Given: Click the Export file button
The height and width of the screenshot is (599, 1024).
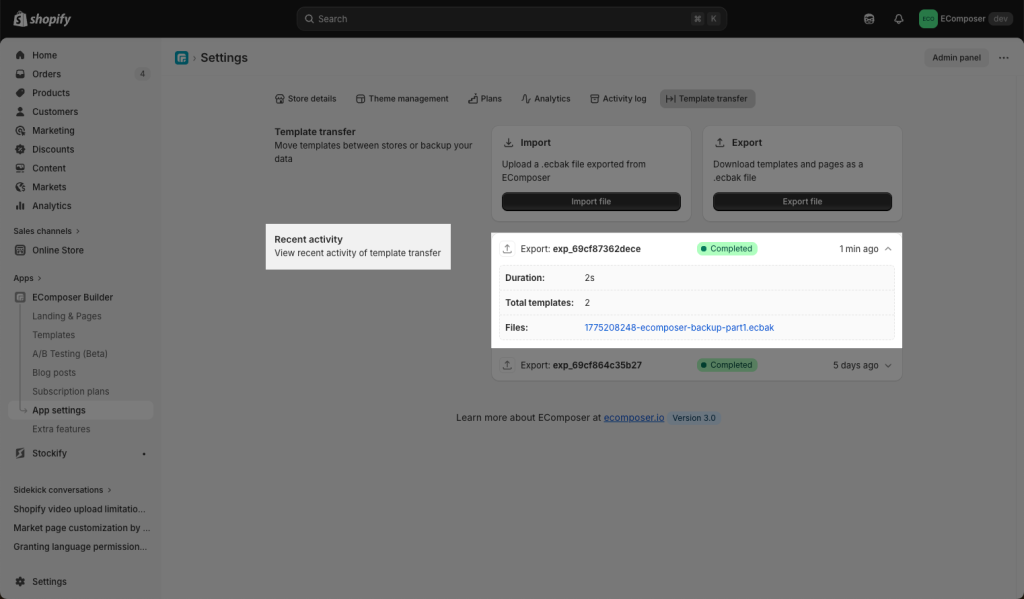Looking at the screenshot, I should (802, 202).
